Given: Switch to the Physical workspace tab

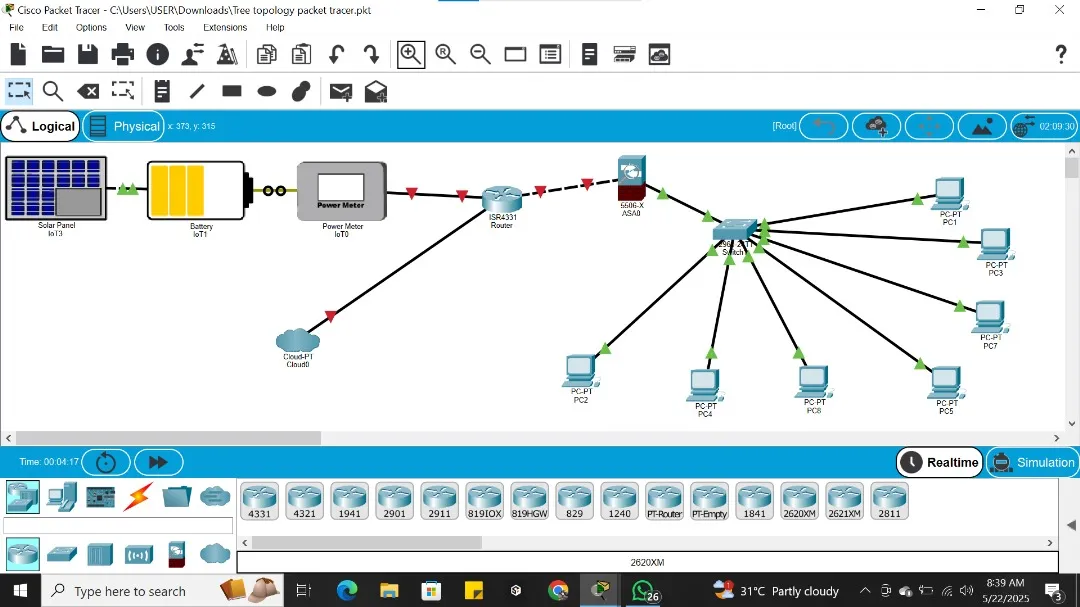Looking at the screenshot, I should [x=124, y=126].
